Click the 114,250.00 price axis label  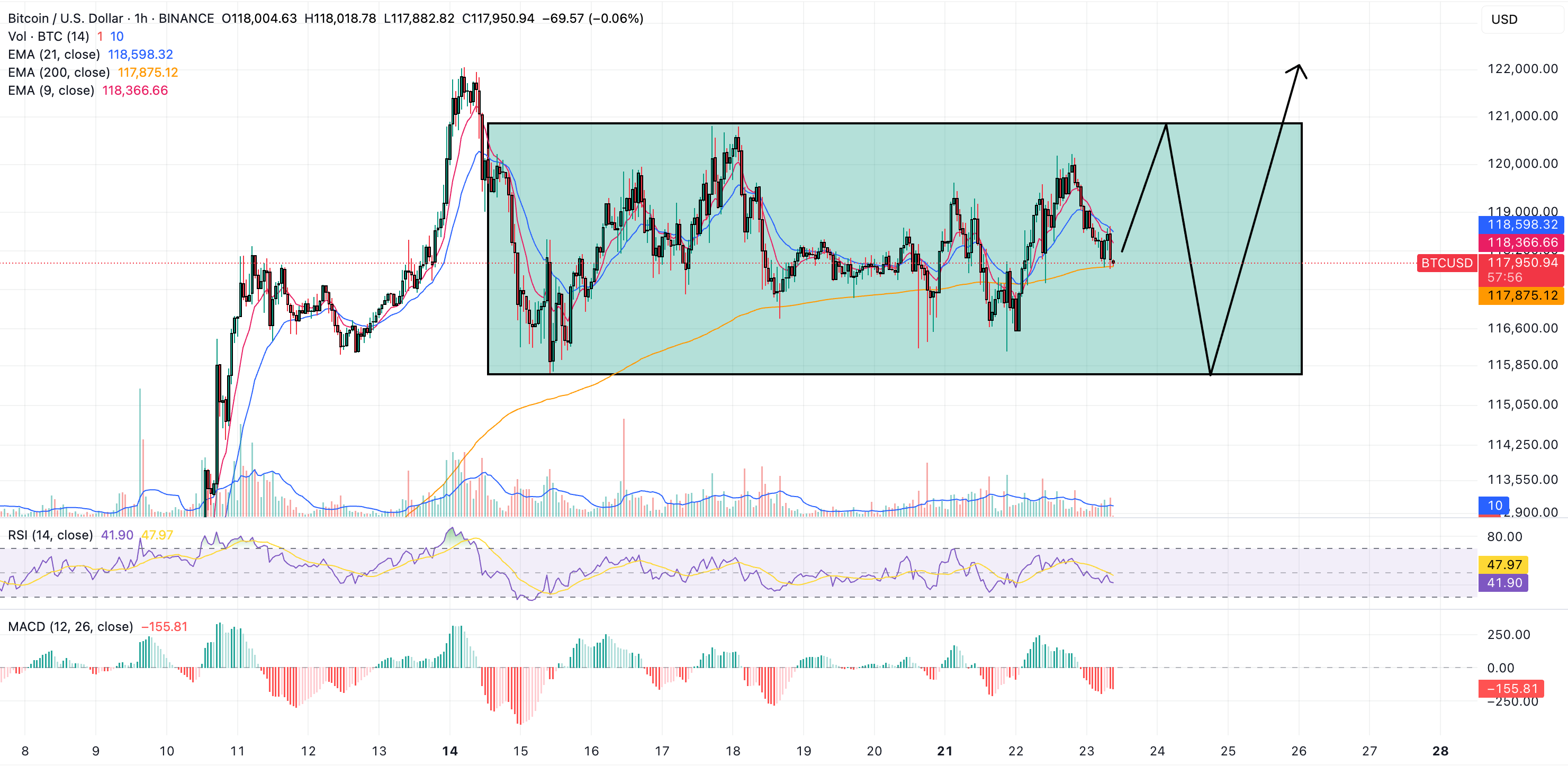[x=1522, y=445]
